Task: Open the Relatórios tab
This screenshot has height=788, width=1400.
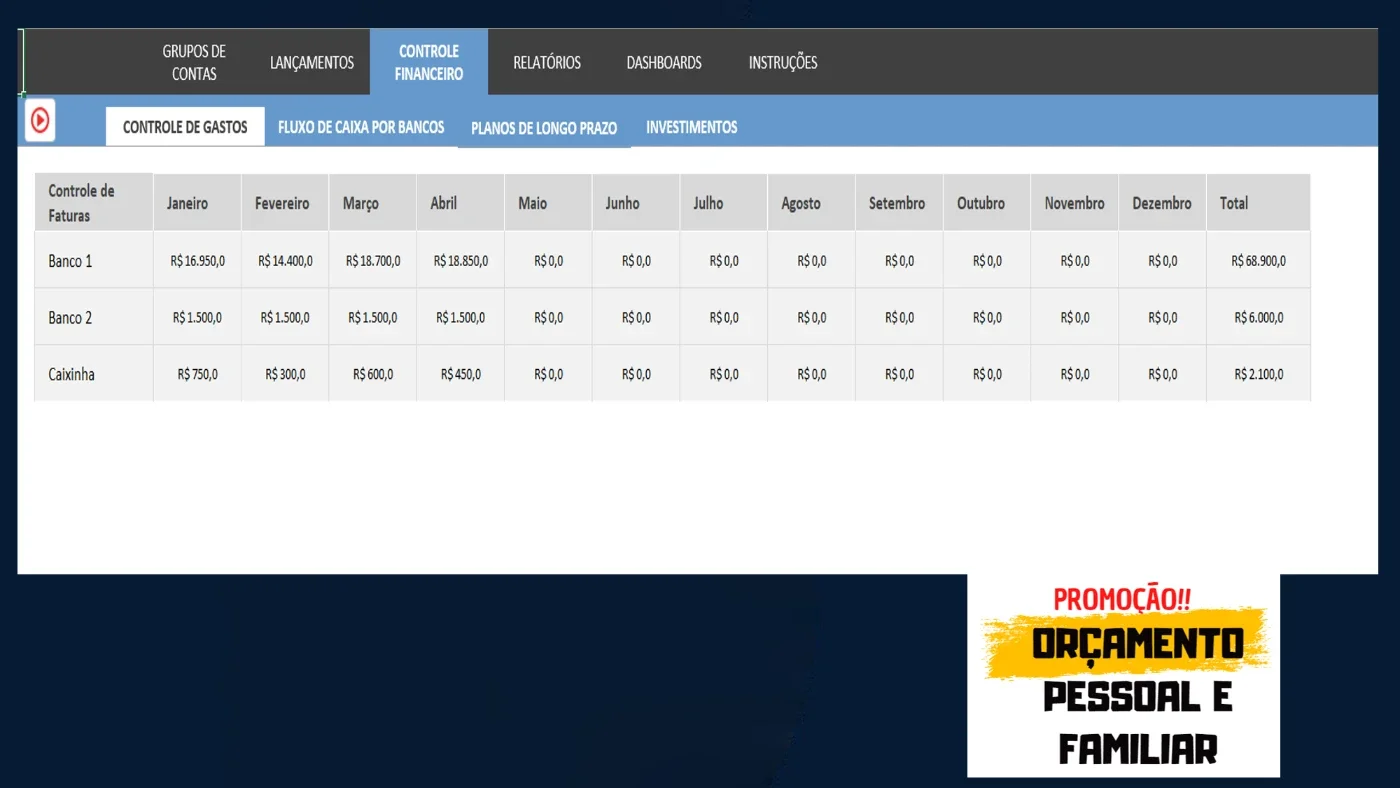Action: (547, 62)
